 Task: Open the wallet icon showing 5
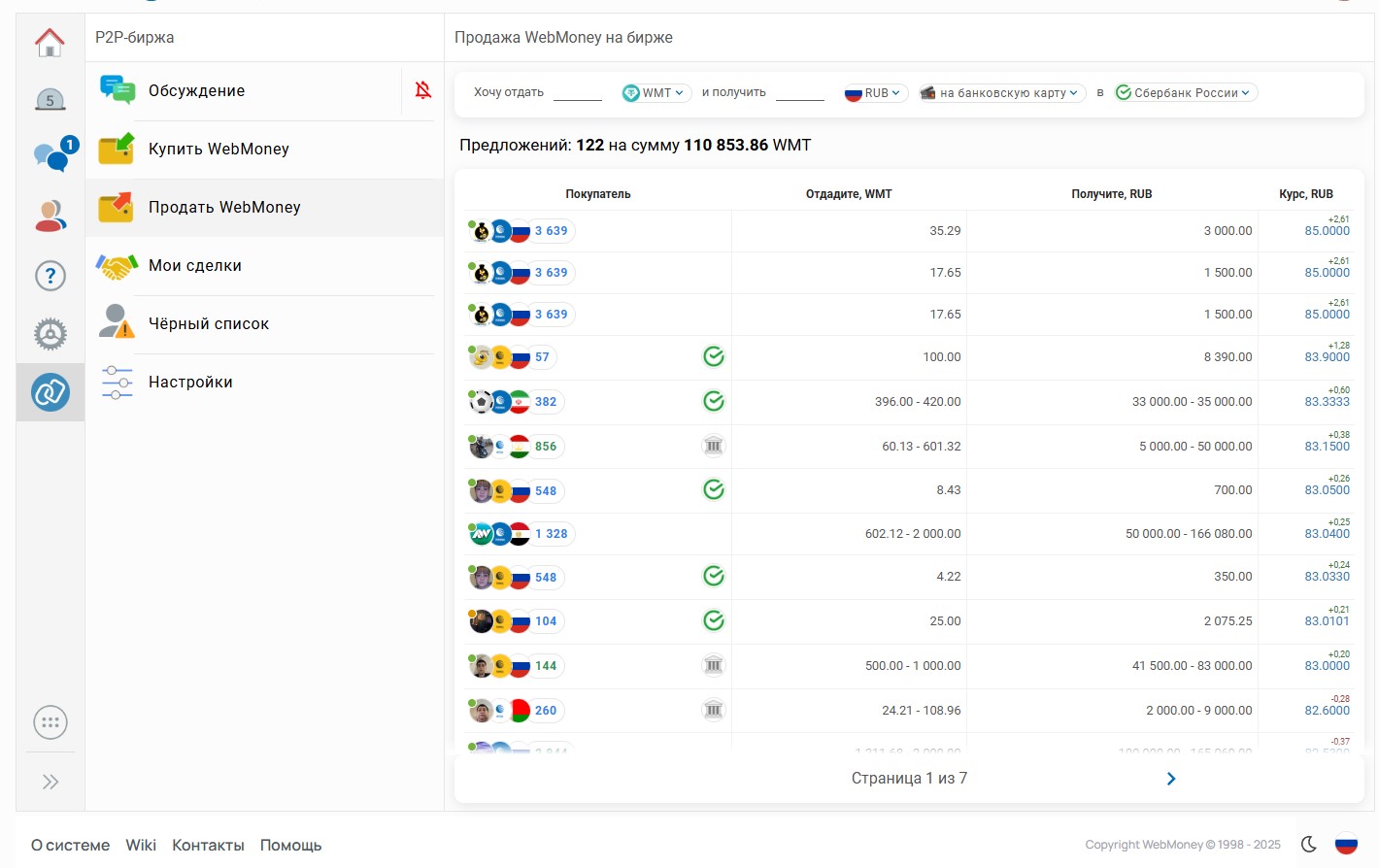point(50,99)
